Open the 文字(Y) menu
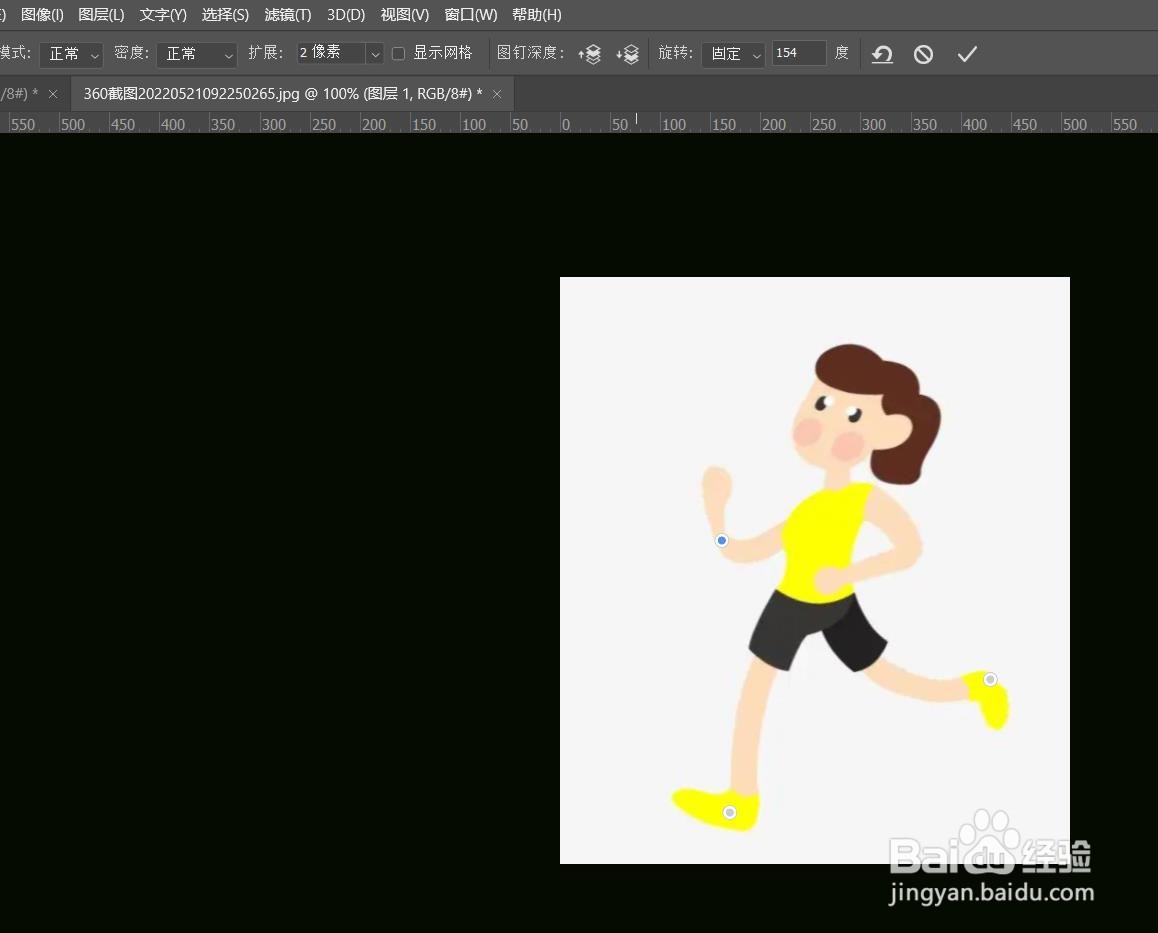Screen dimensions: 1158x933 [x=163, y=15]
